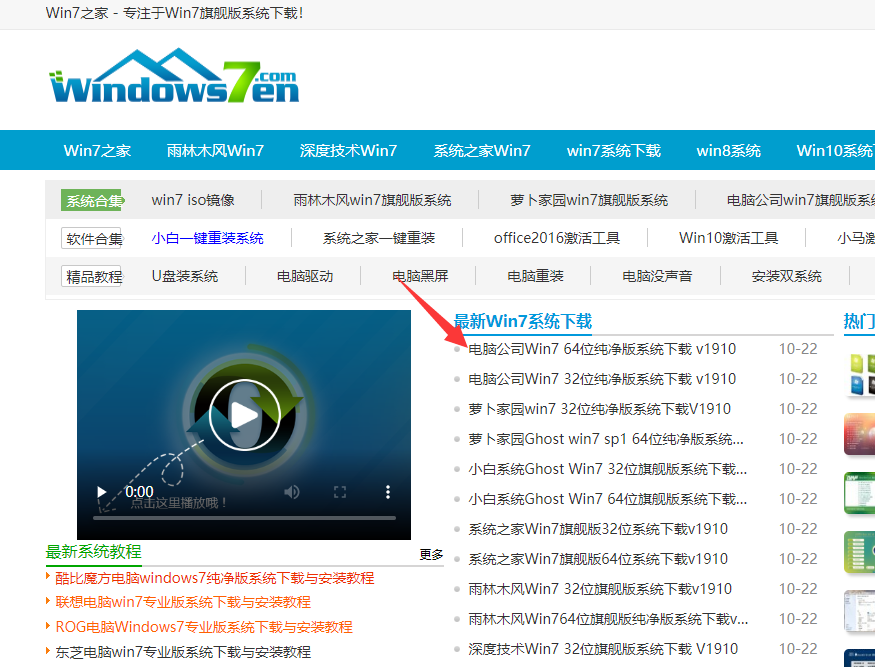Open the 电脑重装 tutorial link
Image resolution: width=875 pixels, height=667 pixels.
[x=535, y=276]
